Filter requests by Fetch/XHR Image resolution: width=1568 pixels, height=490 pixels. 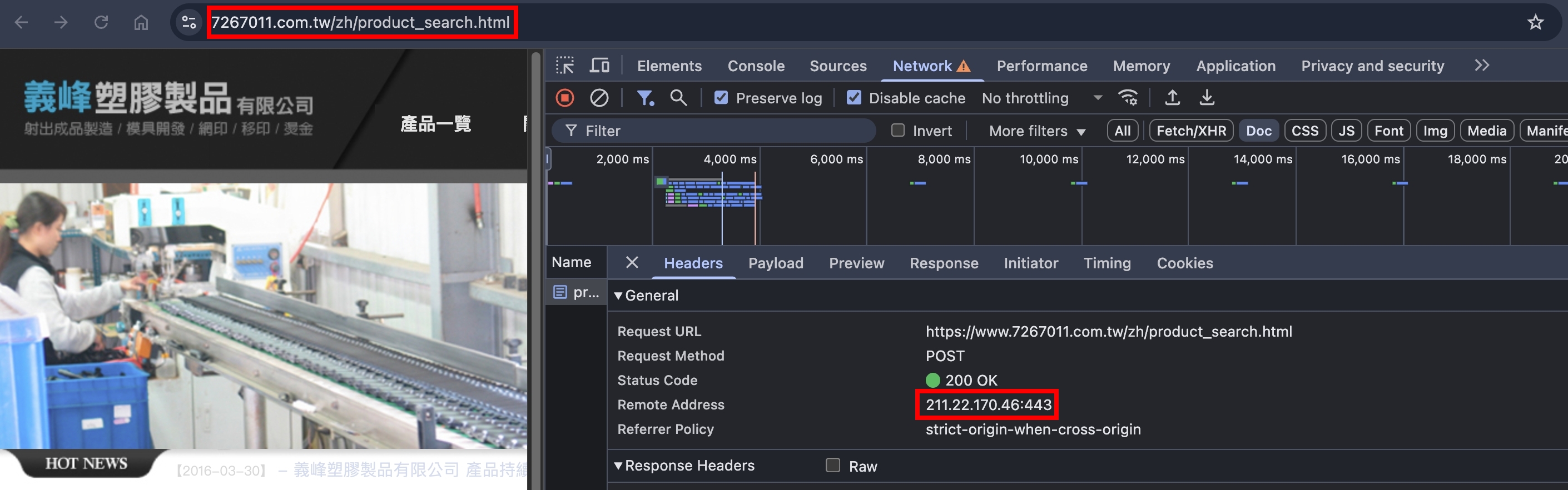click(x=1191, y=131)
